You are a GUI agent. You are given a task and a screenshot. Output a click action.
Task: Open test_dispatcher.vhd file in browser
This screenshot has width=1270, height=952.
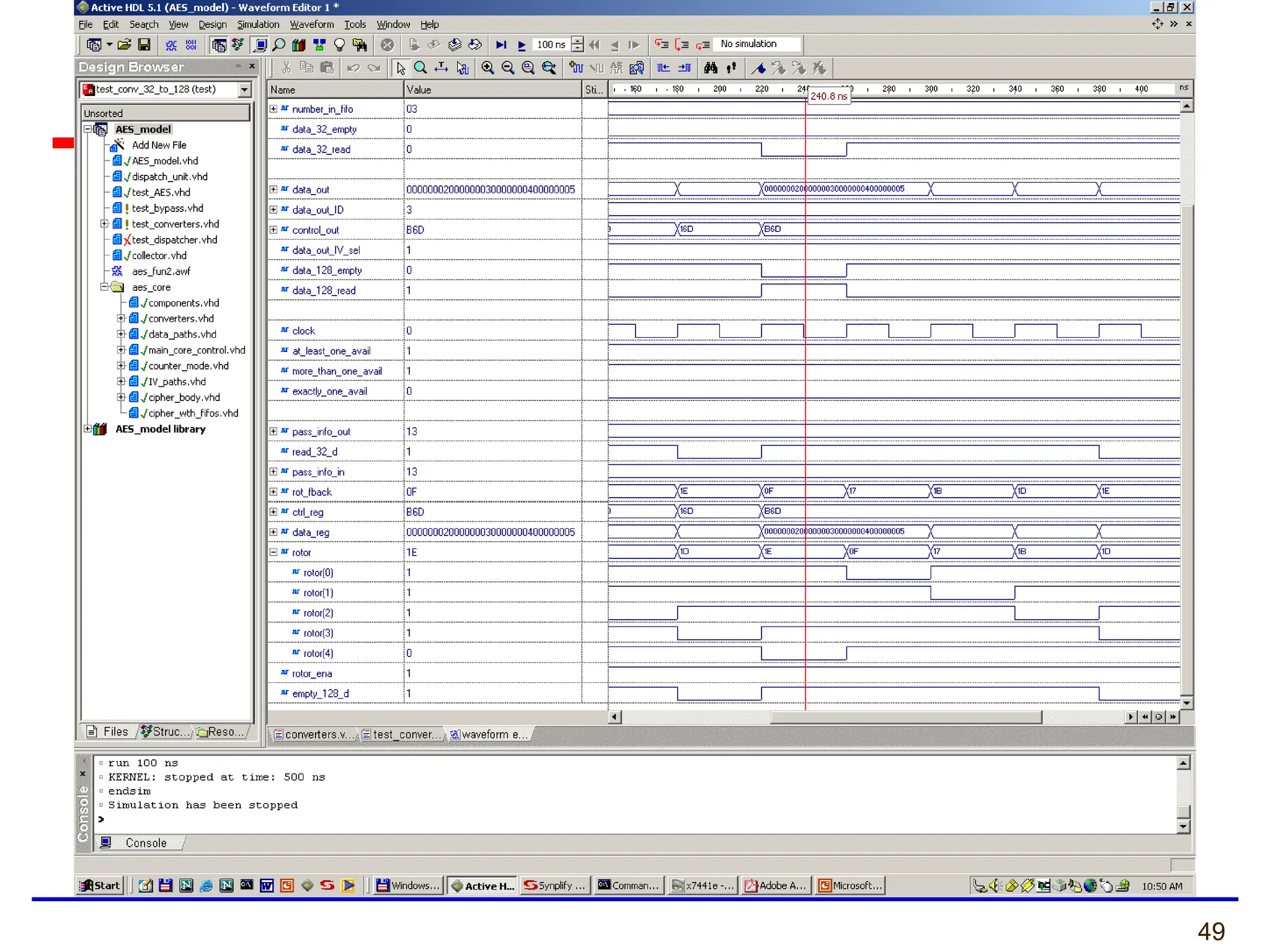coord(174,240)
